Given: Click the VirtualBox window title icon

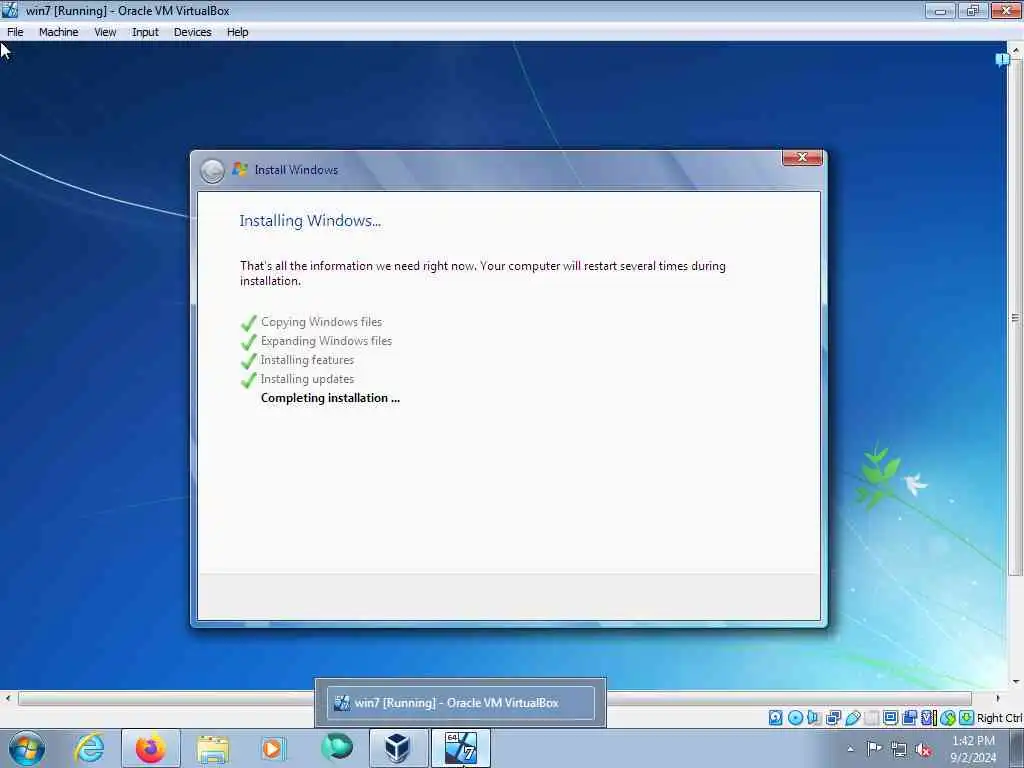Looking at the screenshot, I should (x=10, y=10).
